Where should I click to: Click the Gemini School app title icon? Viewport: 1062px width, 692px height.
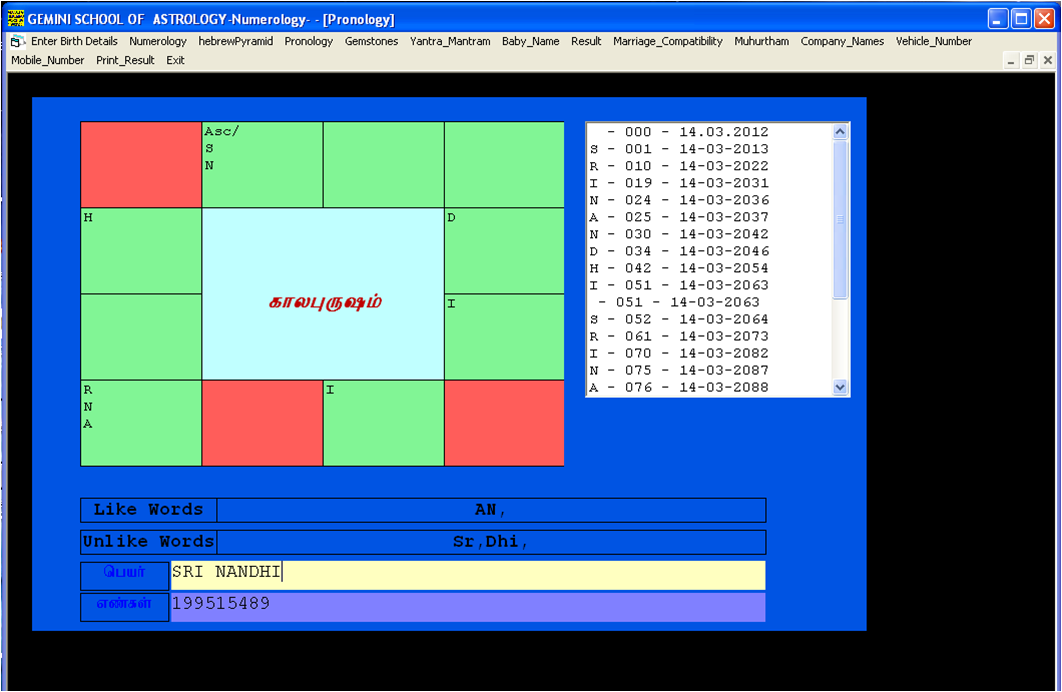(x=16, y=18)
